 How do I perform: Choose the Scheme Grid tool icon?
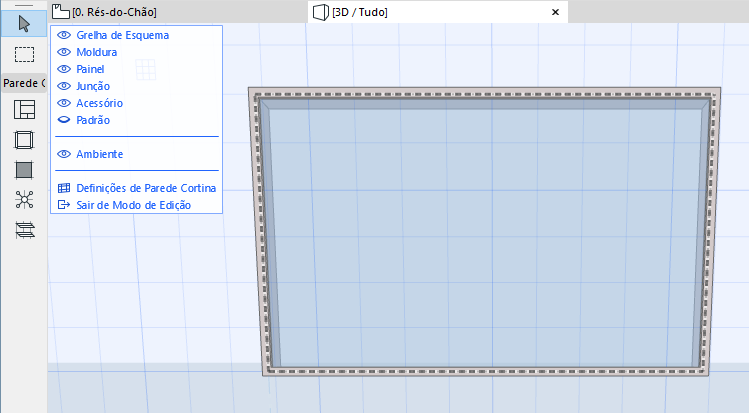point(24,110)
